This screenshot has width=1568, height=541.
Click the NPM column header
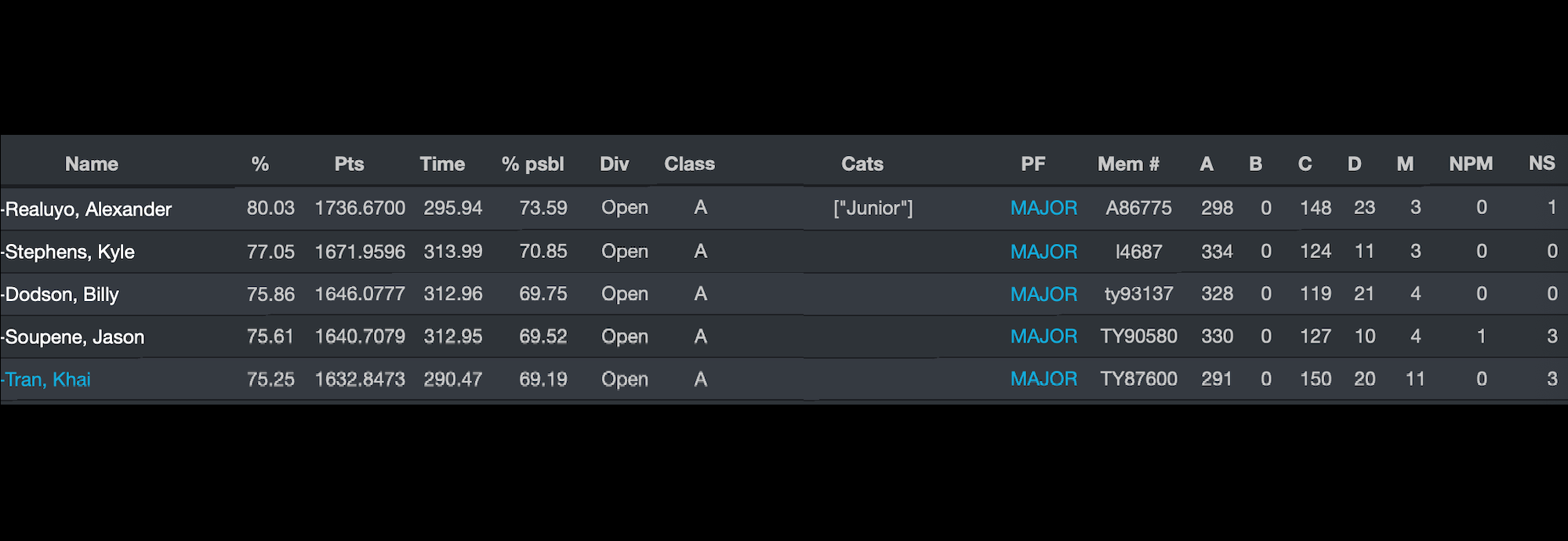point(1471,164)
